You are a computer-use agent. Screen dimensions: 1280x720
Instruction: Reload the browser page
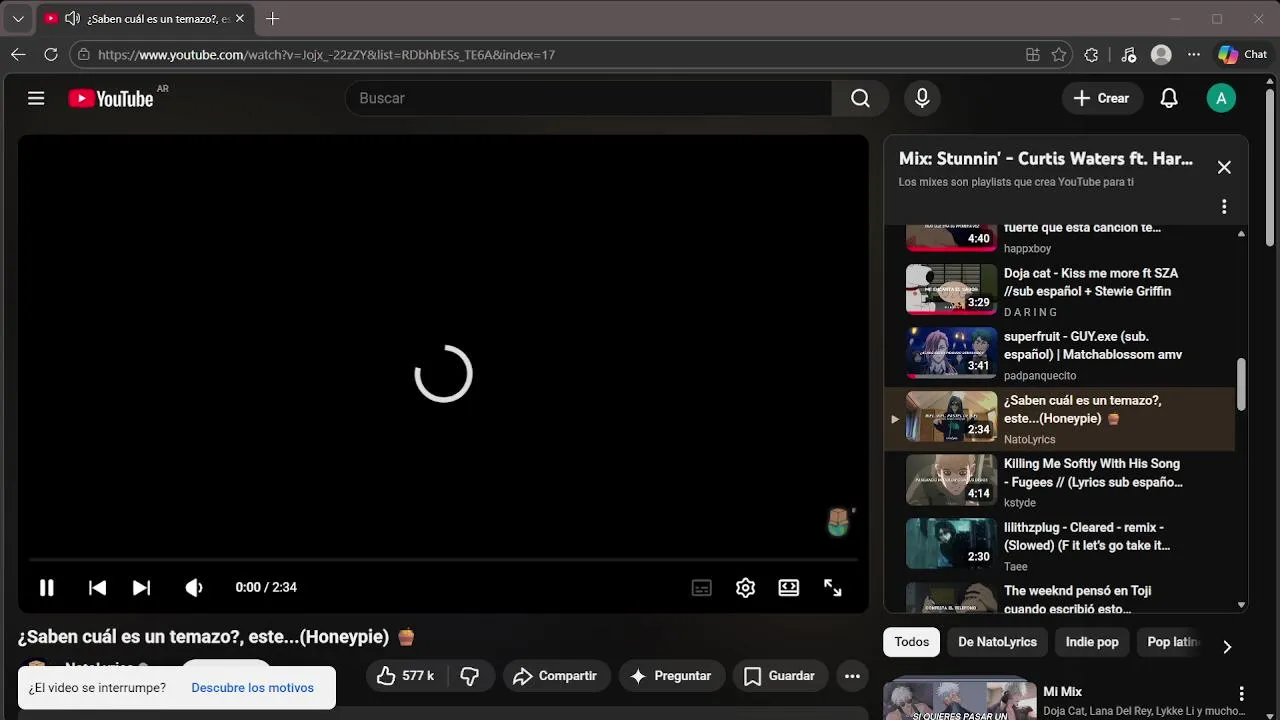coord(50,55)
